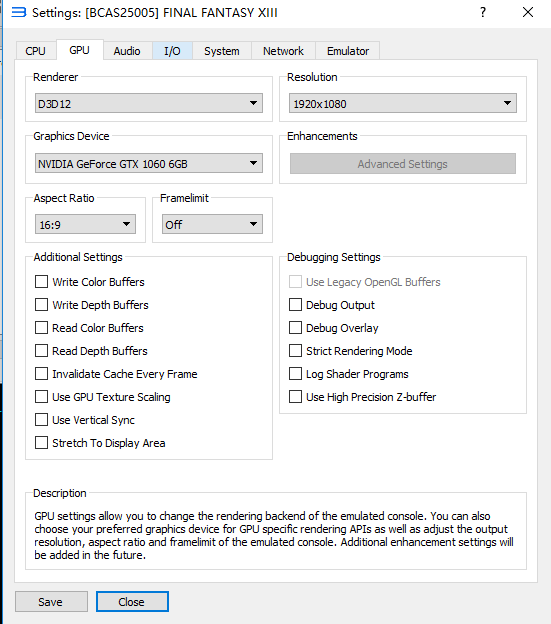Image resolution: width=551 pixels, height=624 pixels.
Task: Open the Audio tab
Action: coord(127,51)
